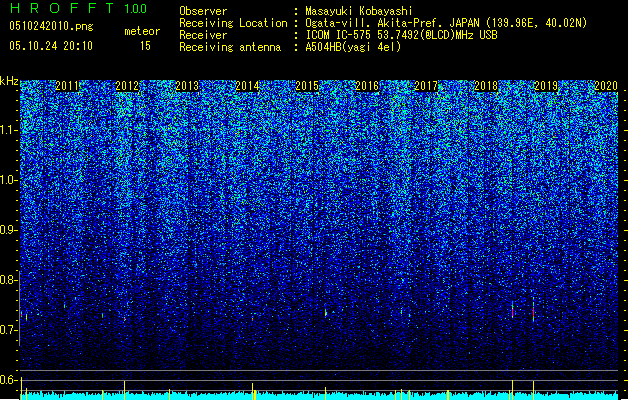Click the A504HB yagi antenna text
The height and width of the screenshot is (400, 629).
pyautogui.click(x=353, y=47)
